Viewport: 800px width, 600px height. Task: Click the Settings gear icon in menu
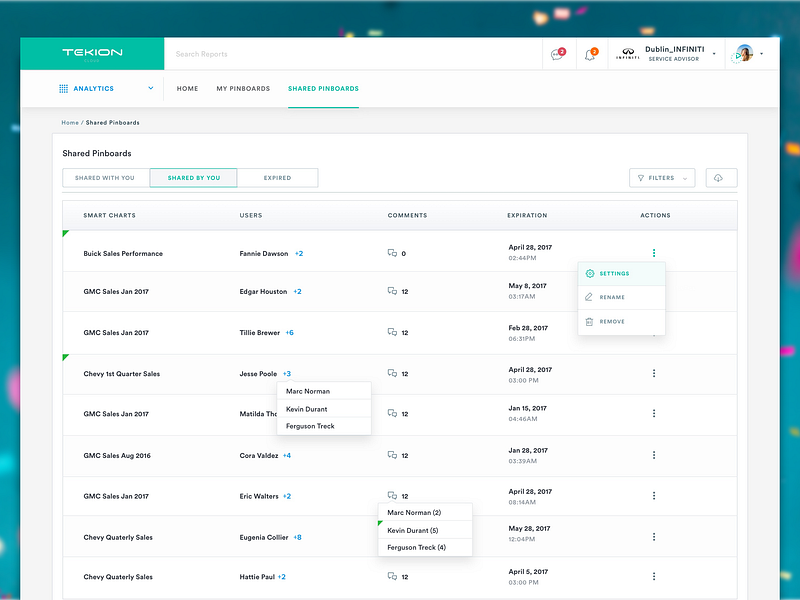click(x=590, y=273)
